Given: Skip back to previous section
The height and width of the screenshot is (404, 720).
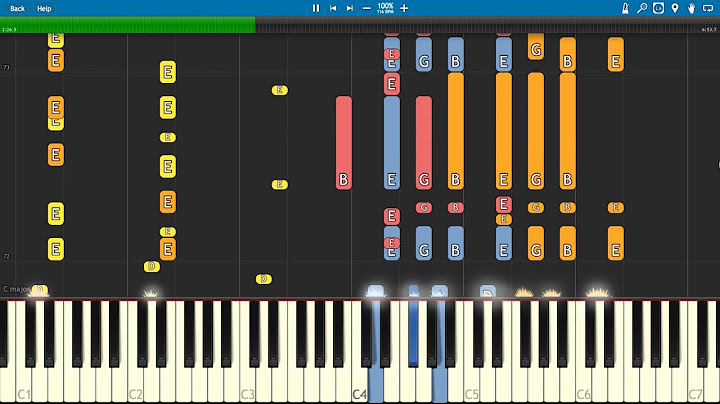Looking at the screenshot, I should (x=333, y=8).
